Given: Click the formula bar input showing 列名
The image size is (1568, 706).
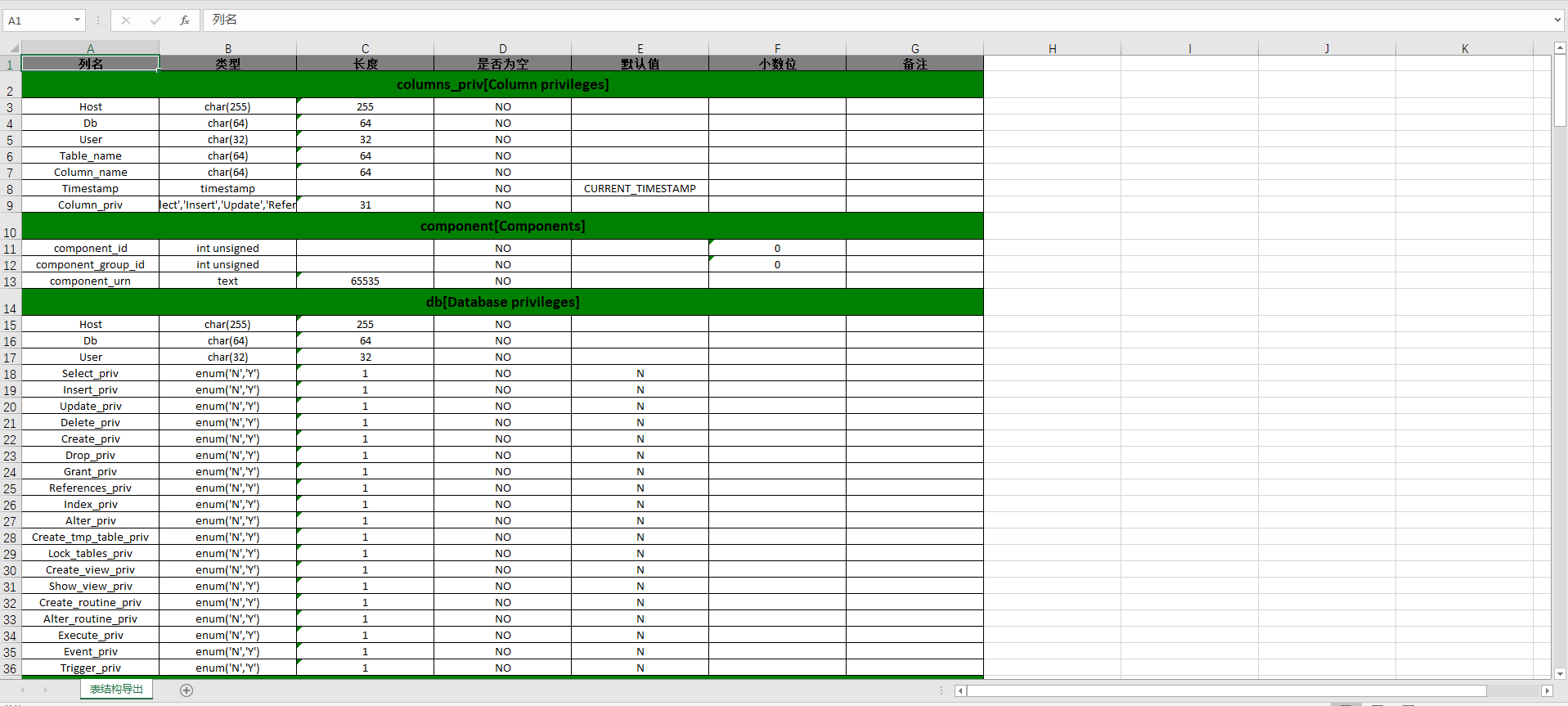Looking at the screenshot, I should [x=877, y=20].
